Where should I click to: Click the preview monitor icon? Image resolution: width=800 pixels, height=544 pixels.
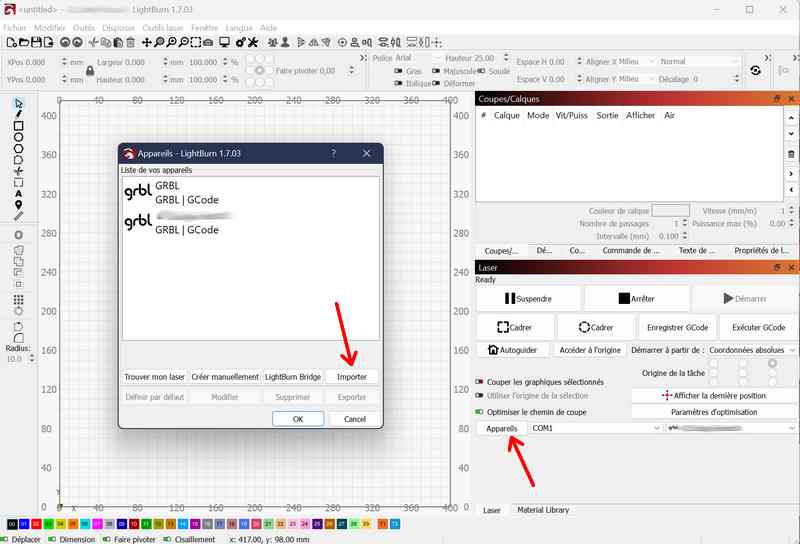tap(224, 42)
